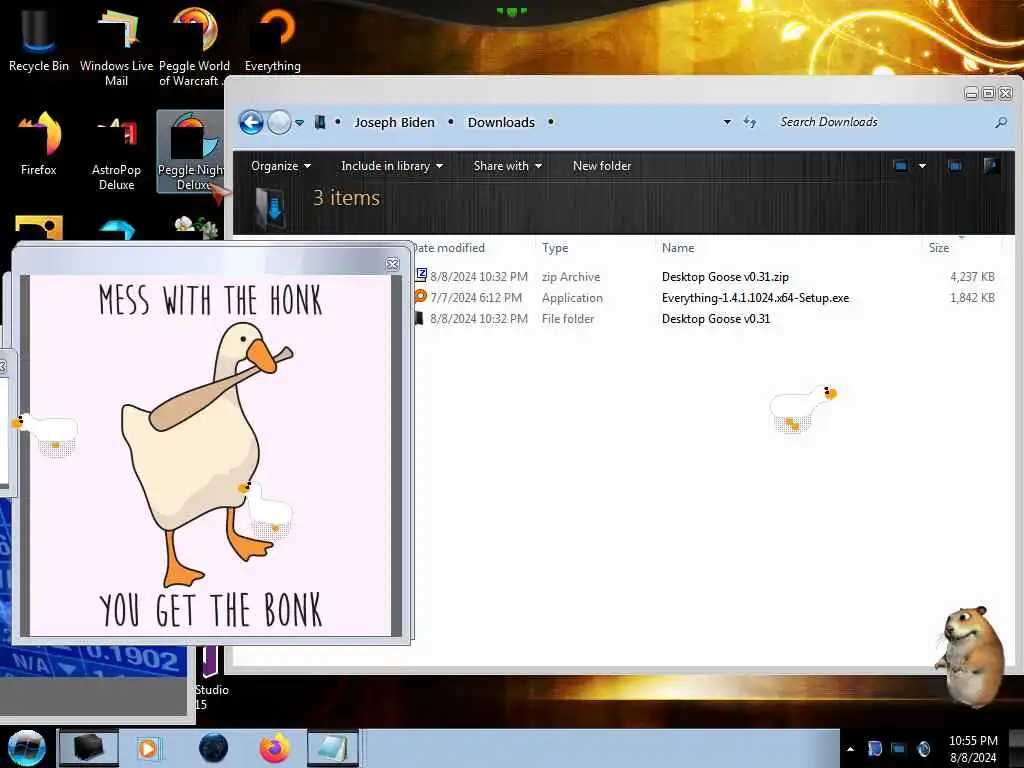Select the Desktop Goose v0.31 folder
Viewport: 1024px width, 768px height.
716,319
